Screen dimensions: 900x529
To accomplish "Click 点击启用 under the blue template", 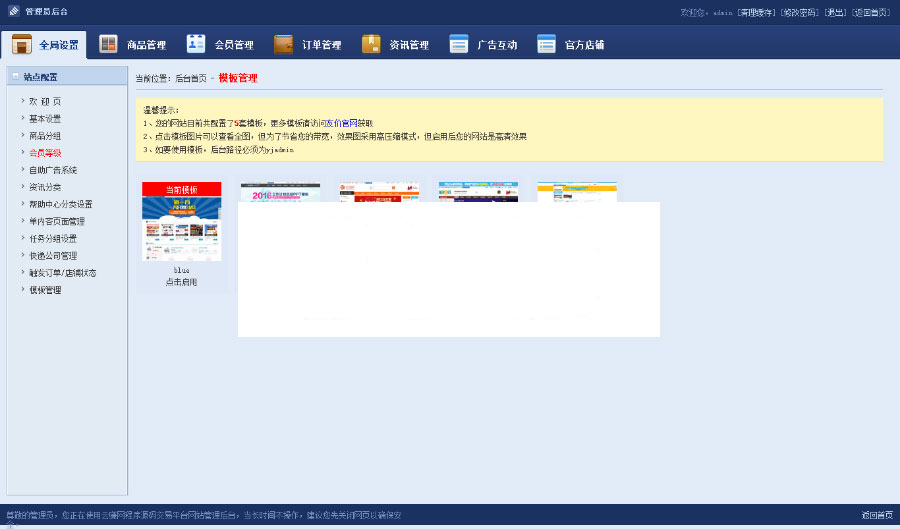I will (x=181, y=282).
